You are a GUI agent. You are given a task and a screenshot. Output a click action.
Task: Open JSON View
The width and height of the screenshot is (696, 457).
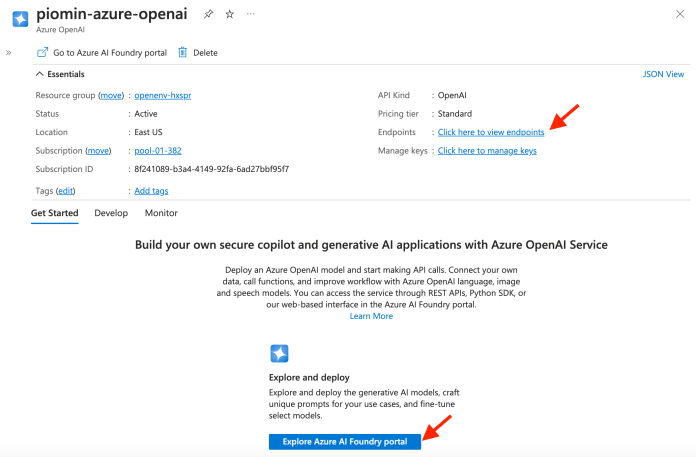click(x=663, y=74)
